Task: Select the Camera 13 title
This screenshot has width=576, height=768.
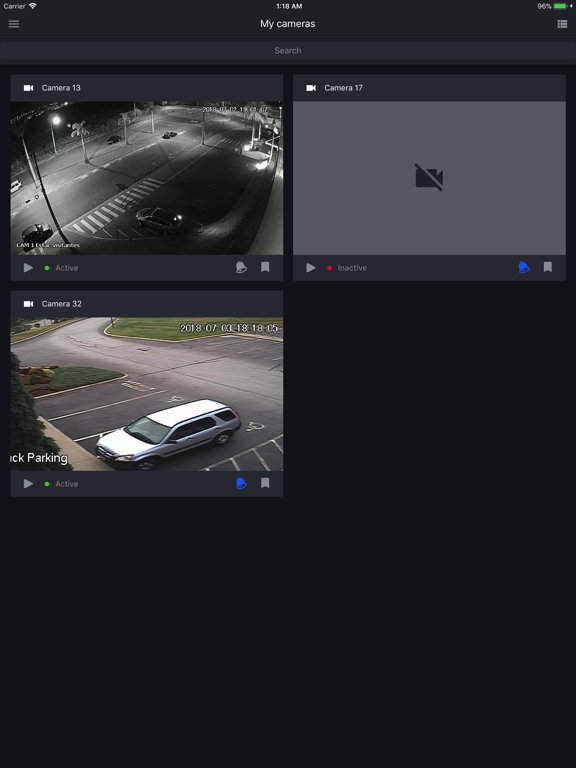Action: (x=61, y=88)
